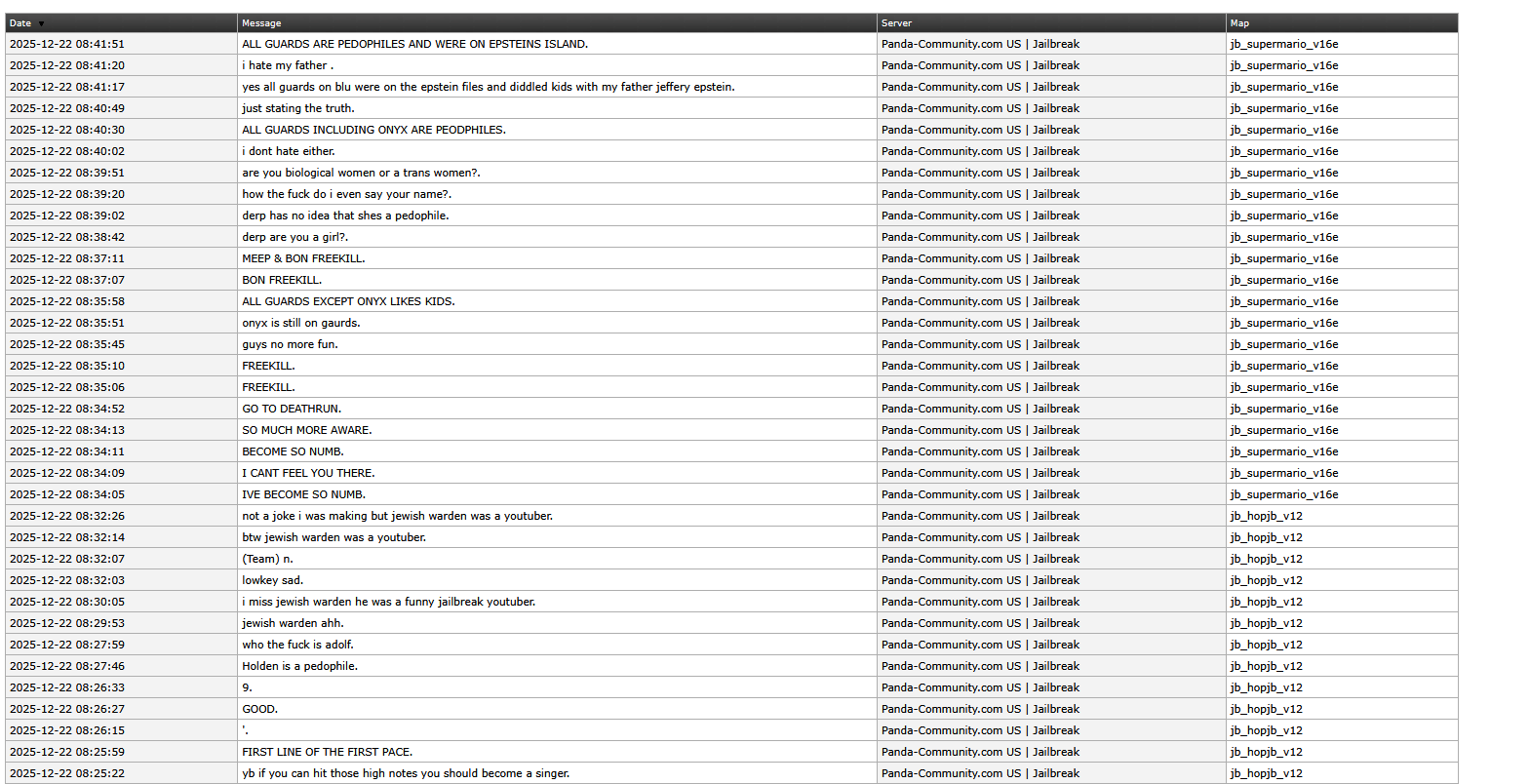Click the 'I CANT FEEL YOU THERE.' message
The width and height of the screenshot is (1530, 784).
308,473
